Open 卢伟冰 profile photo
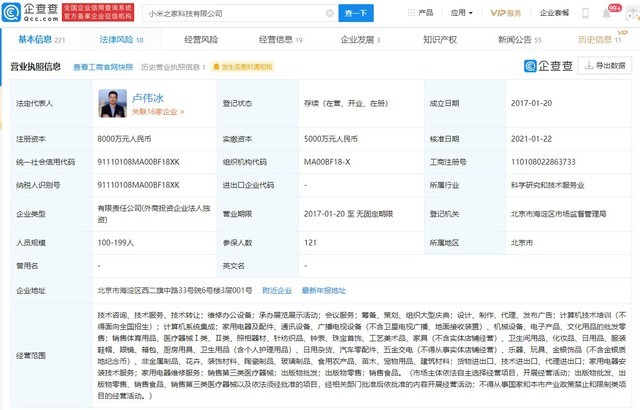Image resolution: width=640 pixels, height=410 pixels. pos(113,103)
